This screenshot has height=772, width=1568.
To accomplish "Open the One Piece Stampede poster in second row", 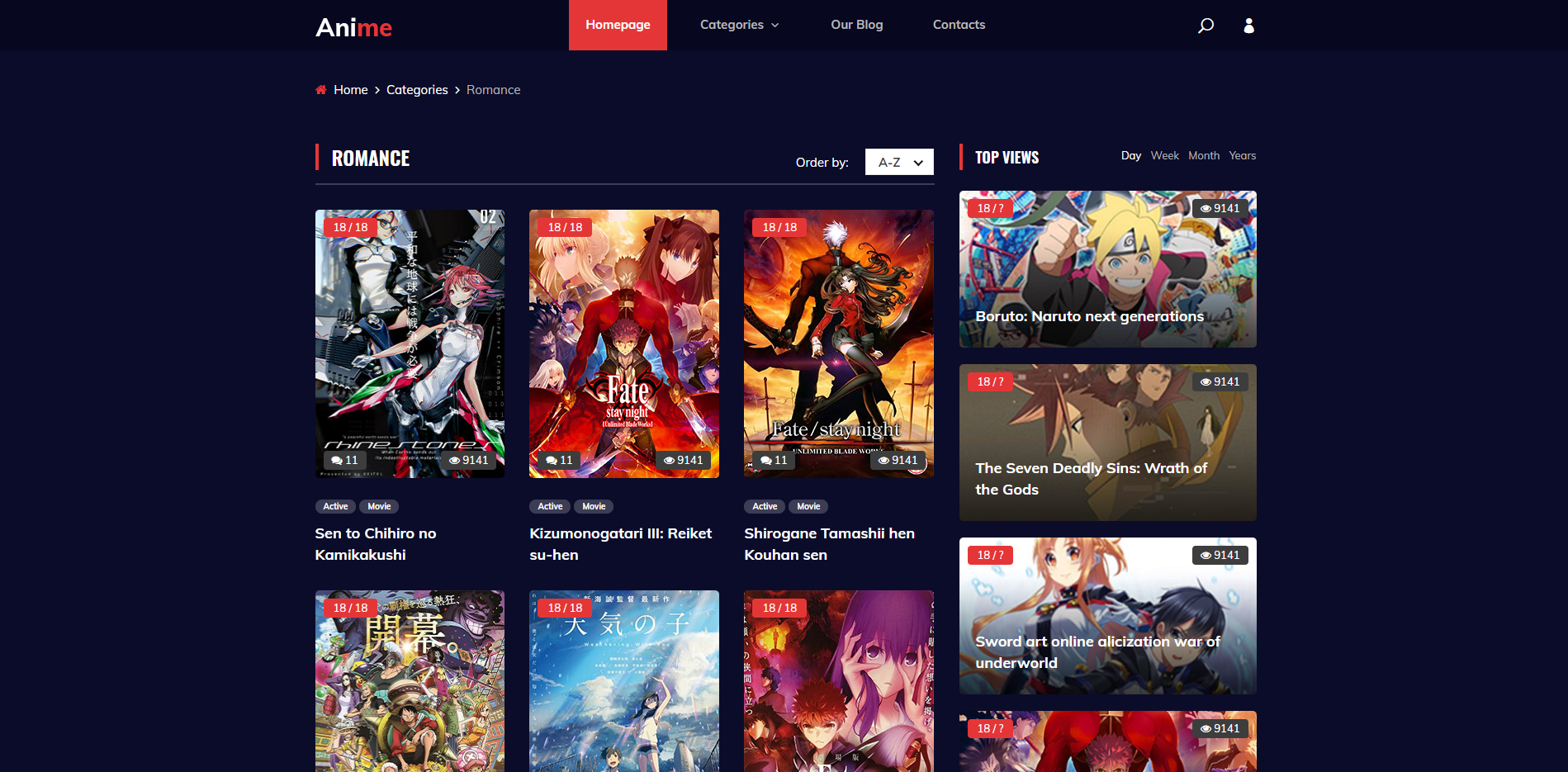I will click(410, 681).
